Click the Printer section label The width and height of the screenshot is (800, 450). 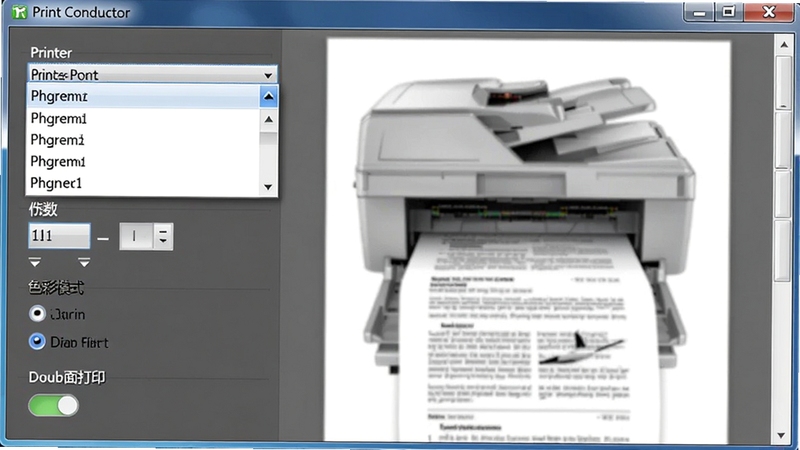(51, 53)
